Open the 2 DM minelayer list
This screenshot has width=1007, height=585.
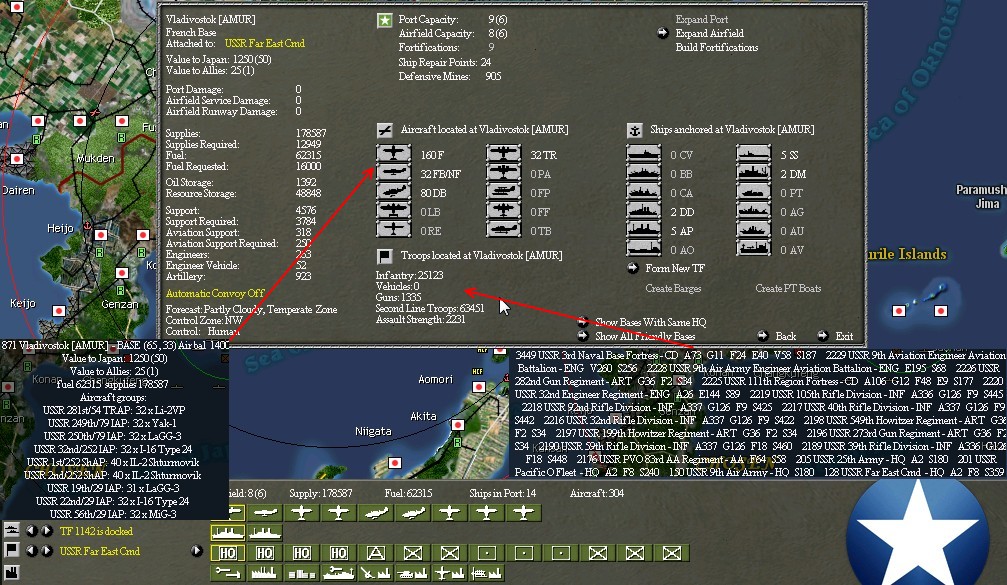753,173
